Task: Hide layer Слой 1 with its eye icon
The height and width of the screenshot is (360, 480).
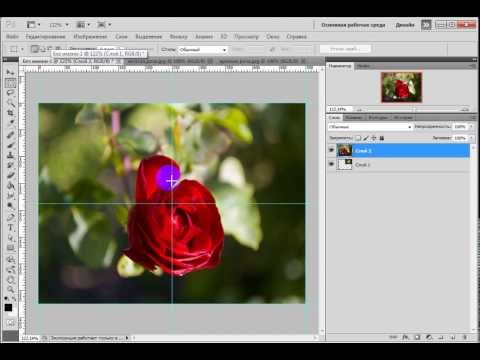Action: point(331,164)
